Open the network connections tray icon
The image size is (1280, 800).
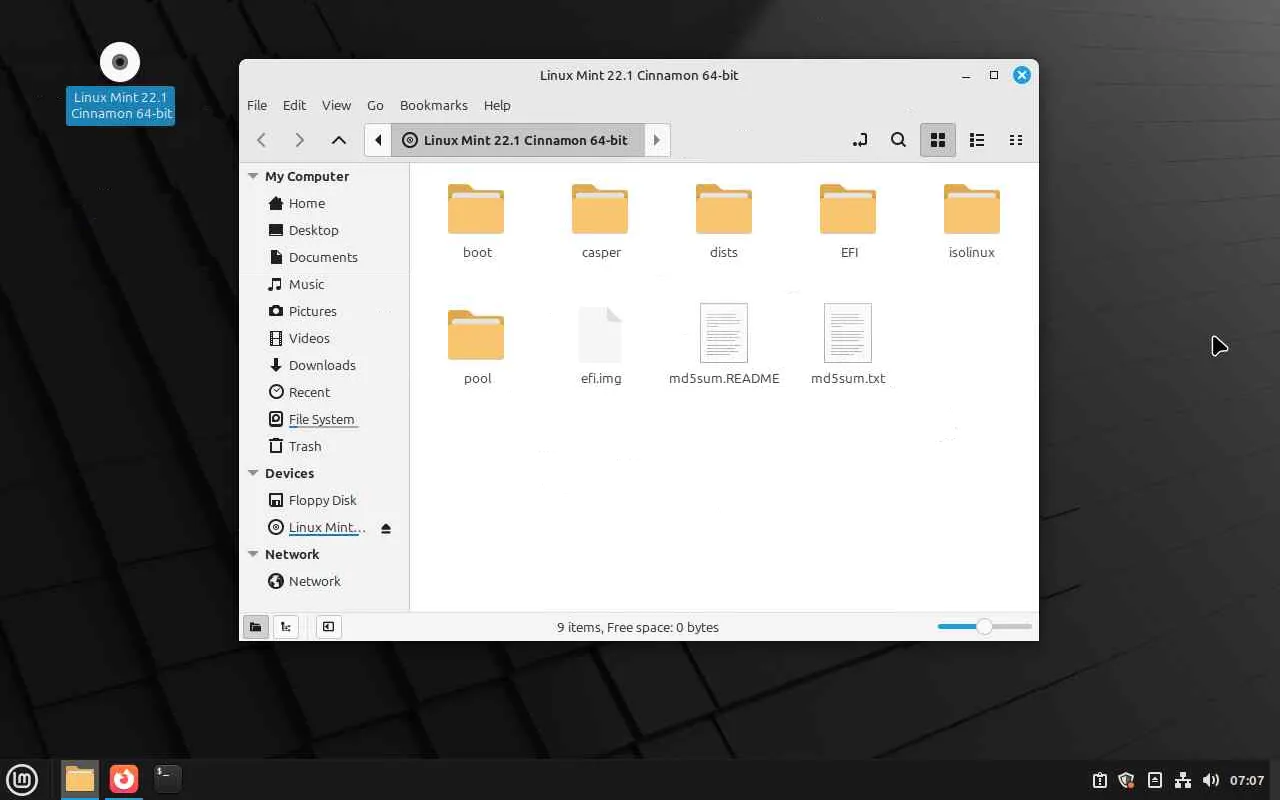tap(1183, 780)
